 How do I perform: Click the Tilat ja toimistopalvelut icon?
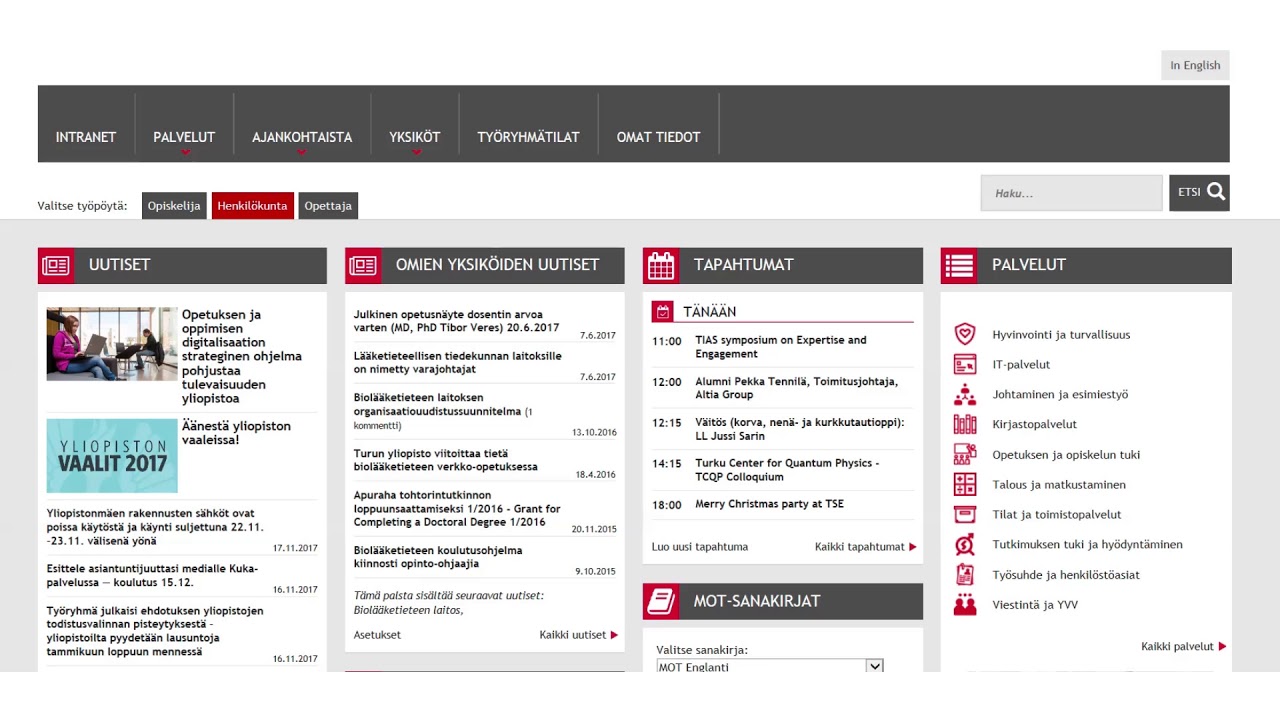[965, 514]
